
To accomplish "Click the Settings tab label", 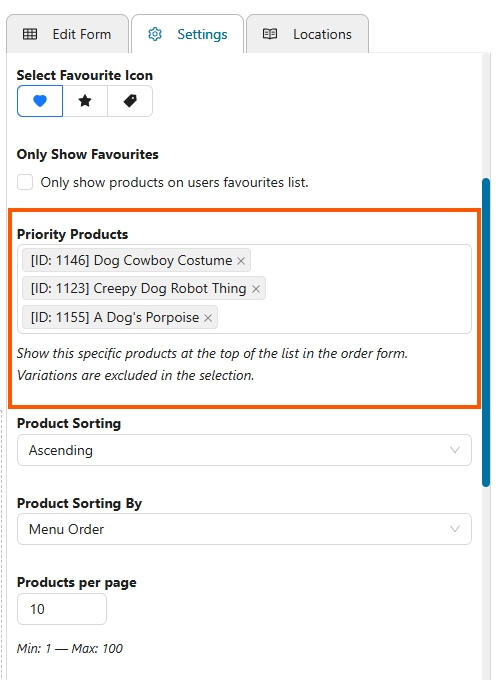I will tap(202, 34).
